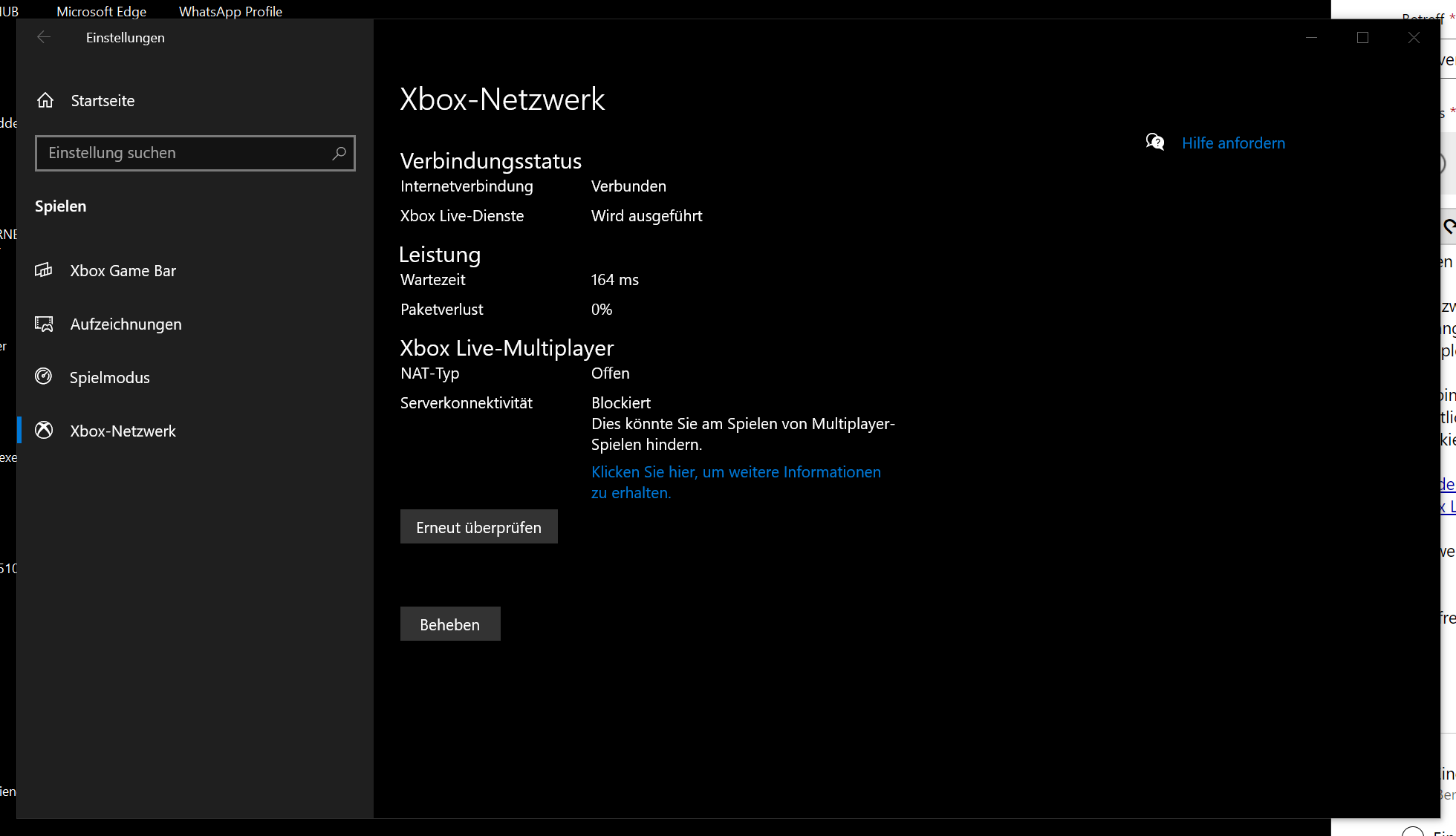This screenshot has height=836, width=1456.
Task: Select the Spielmodus icon
Action: pos(44,376)
